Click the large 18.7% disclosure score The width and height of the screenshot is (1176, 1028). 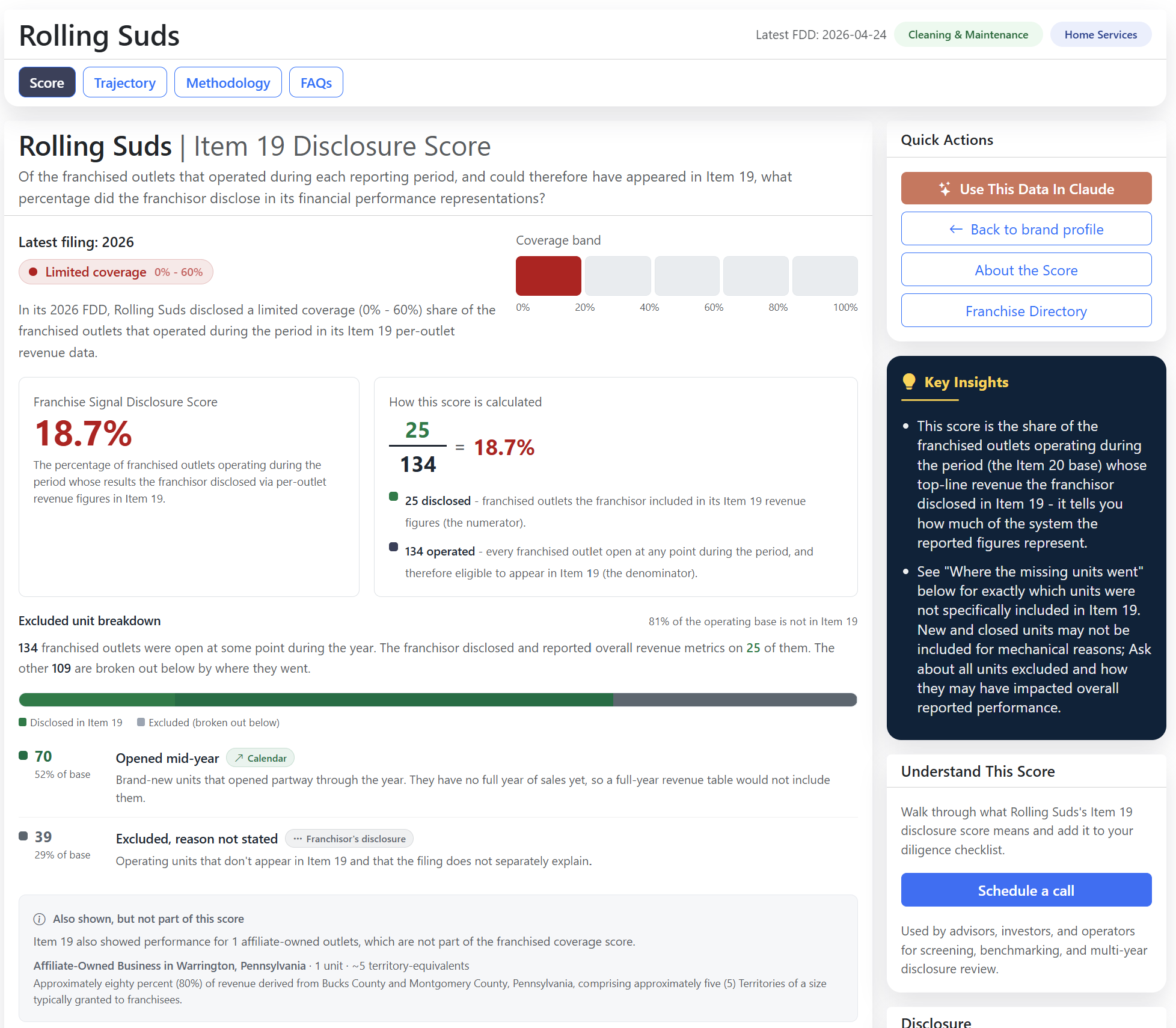coord(84,433)
